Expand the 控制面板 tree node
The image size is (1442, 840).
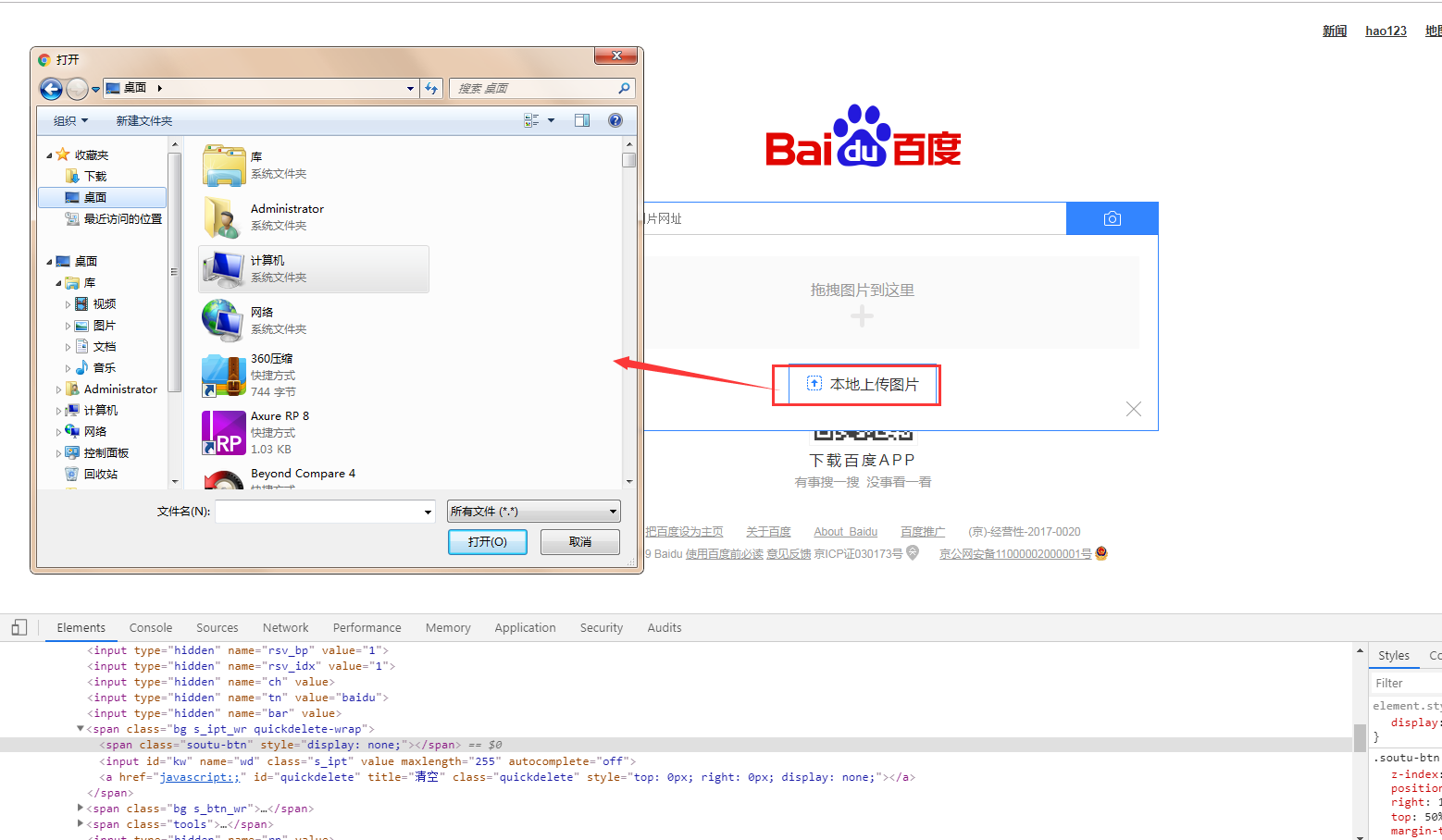point(58,453)
